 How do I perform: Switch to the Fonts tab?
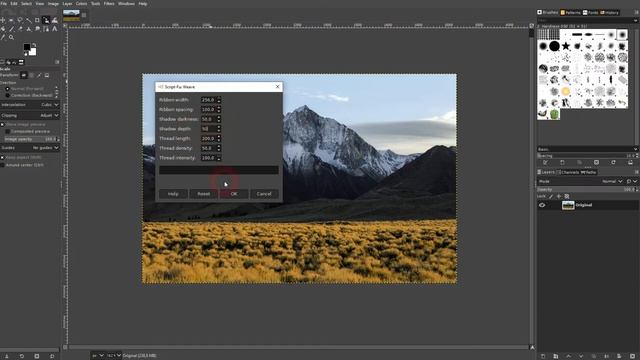[591, 13]
